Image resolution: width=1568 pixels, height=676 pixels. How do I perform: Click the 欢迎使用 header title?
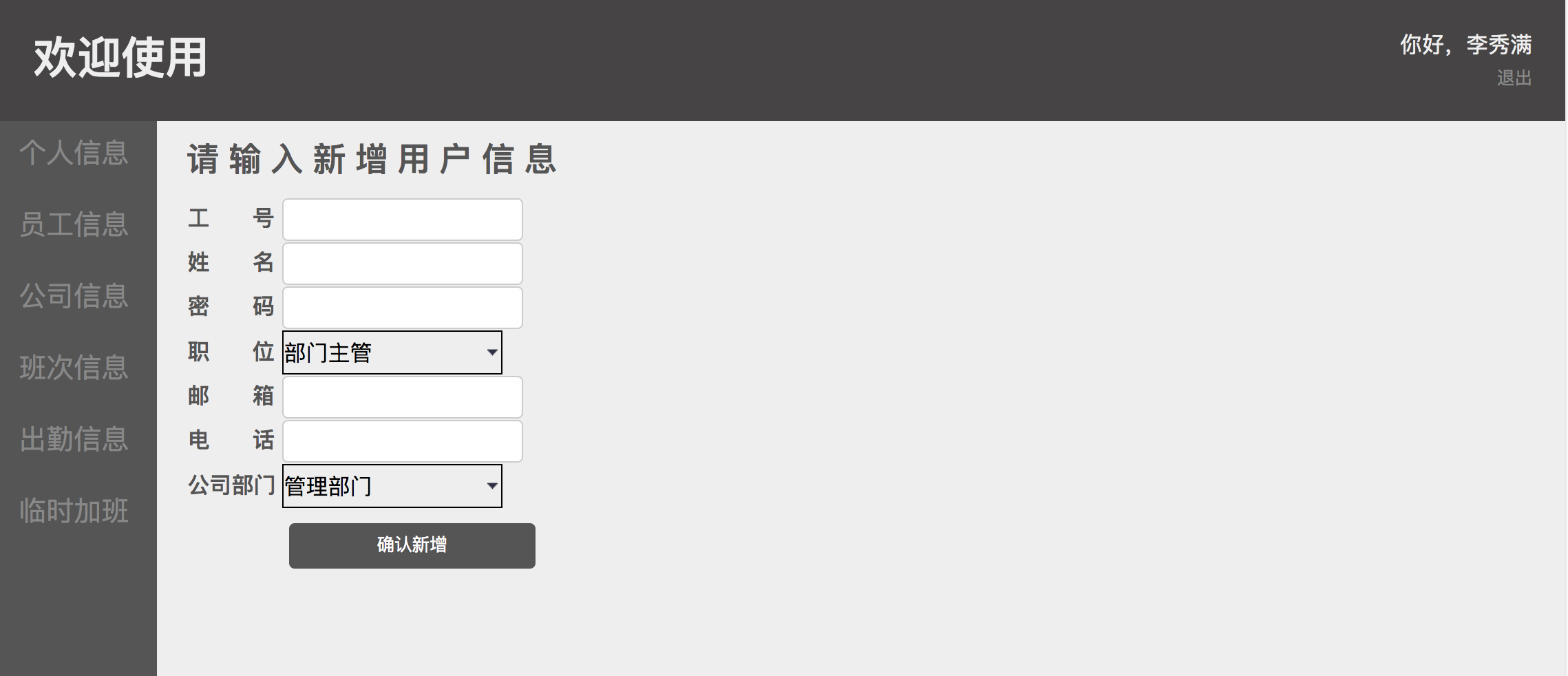(120, 58)
